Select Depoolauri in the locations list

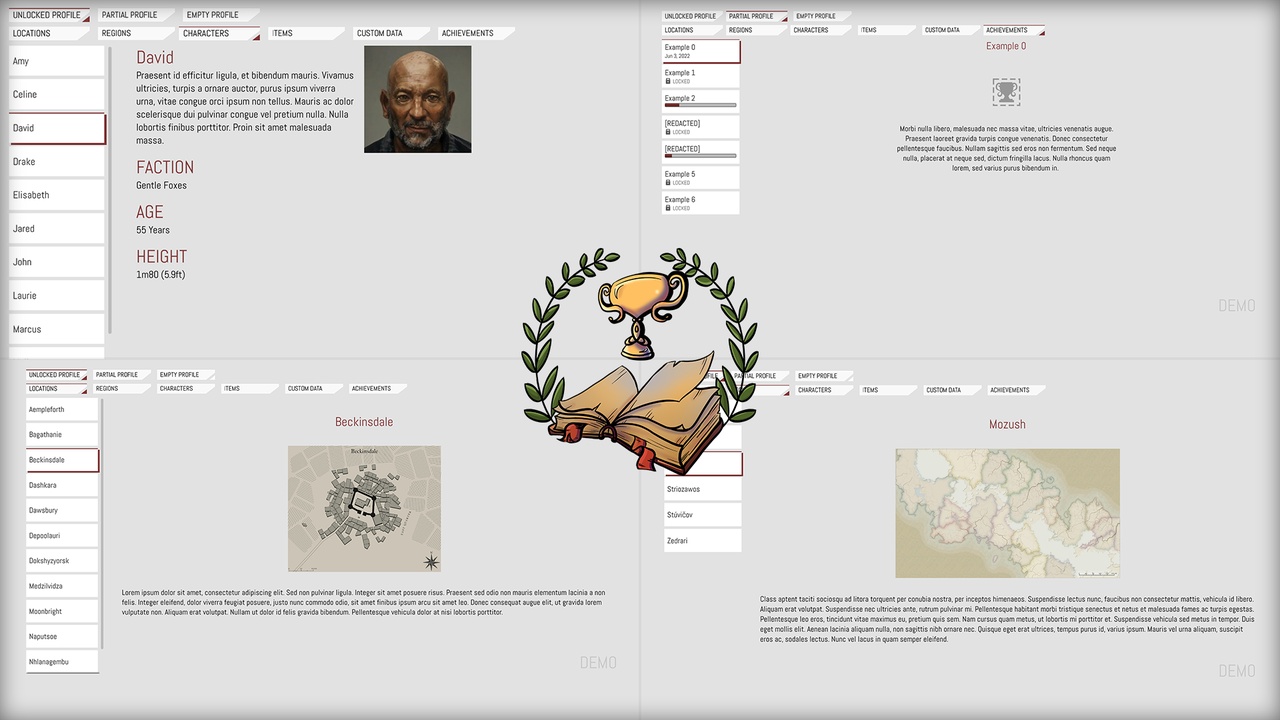pos(62,536)
